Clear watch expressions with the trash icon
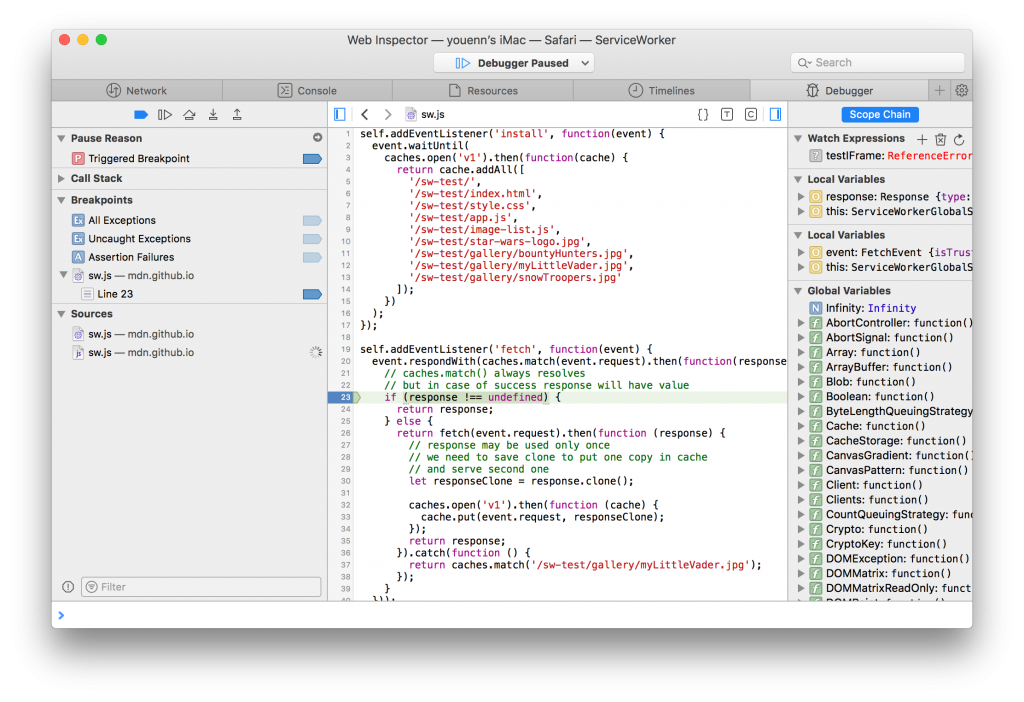The height and width of the screenshot is (702, 1024). click(x=940, y=140)
